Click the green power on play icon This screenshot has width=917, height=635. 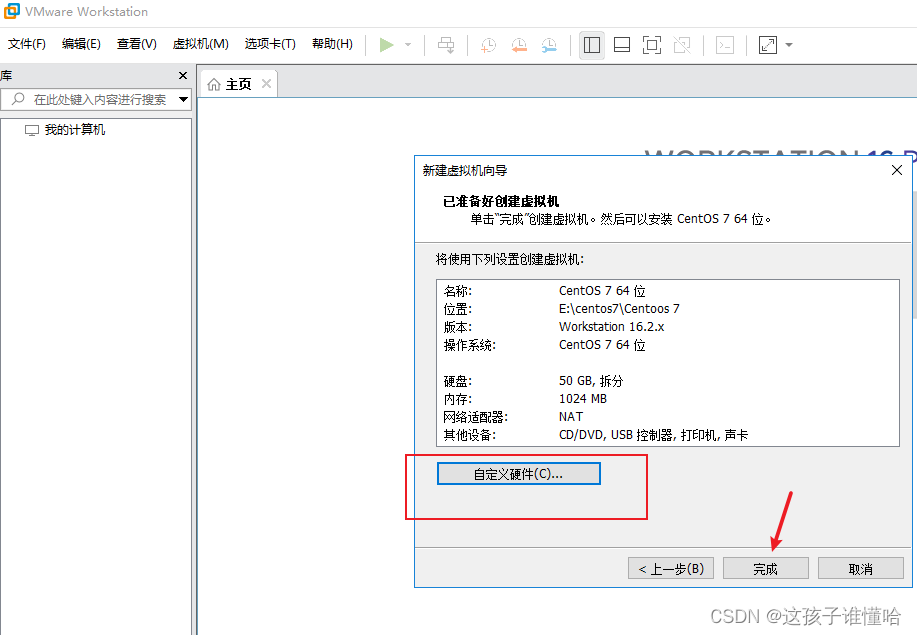pos(386,45)
